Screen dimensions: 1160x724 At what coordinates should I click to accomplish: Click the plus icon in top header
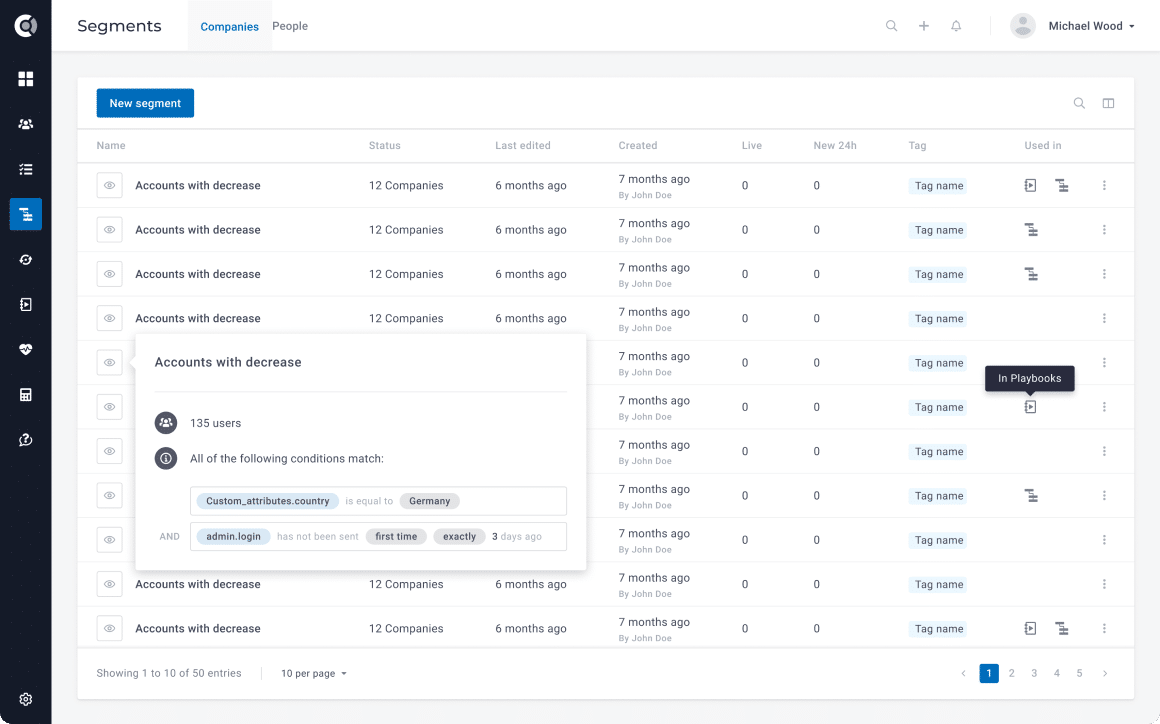pos(924,26)
